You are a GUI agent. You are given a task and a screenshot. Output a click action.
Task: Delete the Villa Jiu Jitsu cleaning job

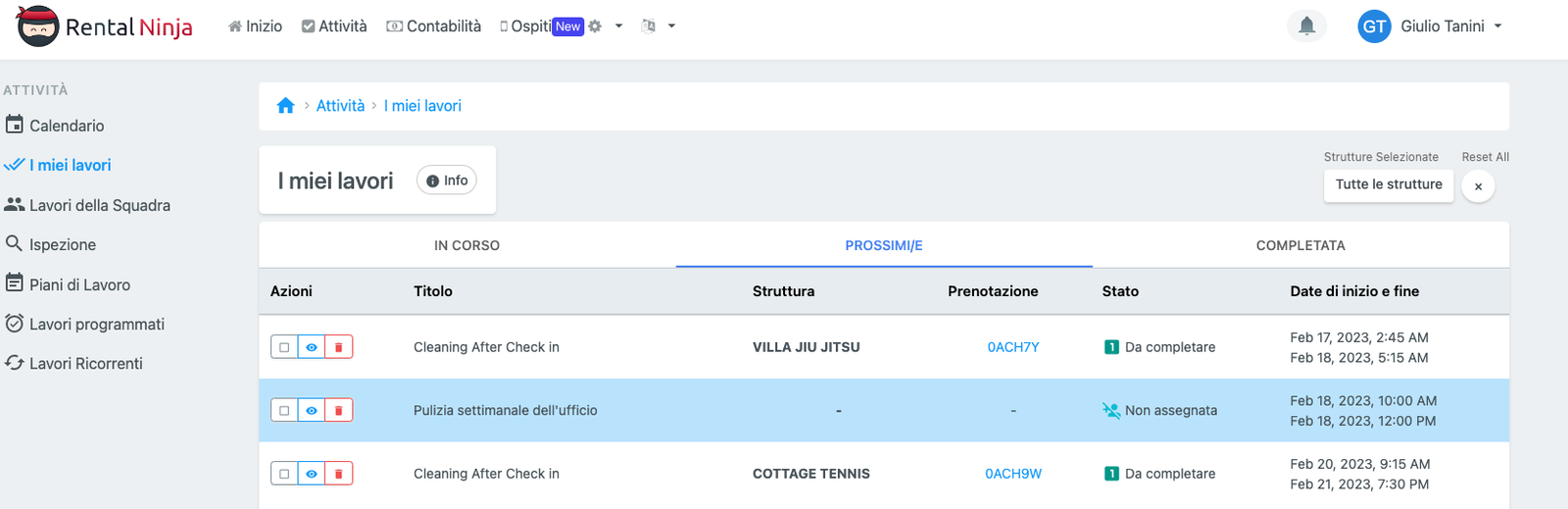point(339,347)
